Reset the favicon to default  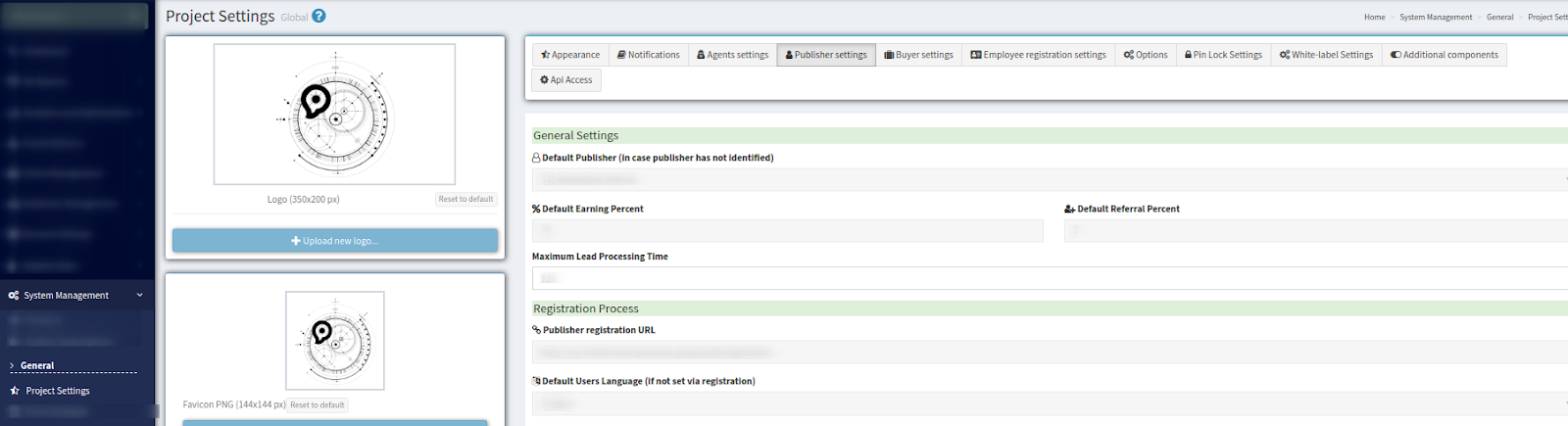(x=318, y=405)
